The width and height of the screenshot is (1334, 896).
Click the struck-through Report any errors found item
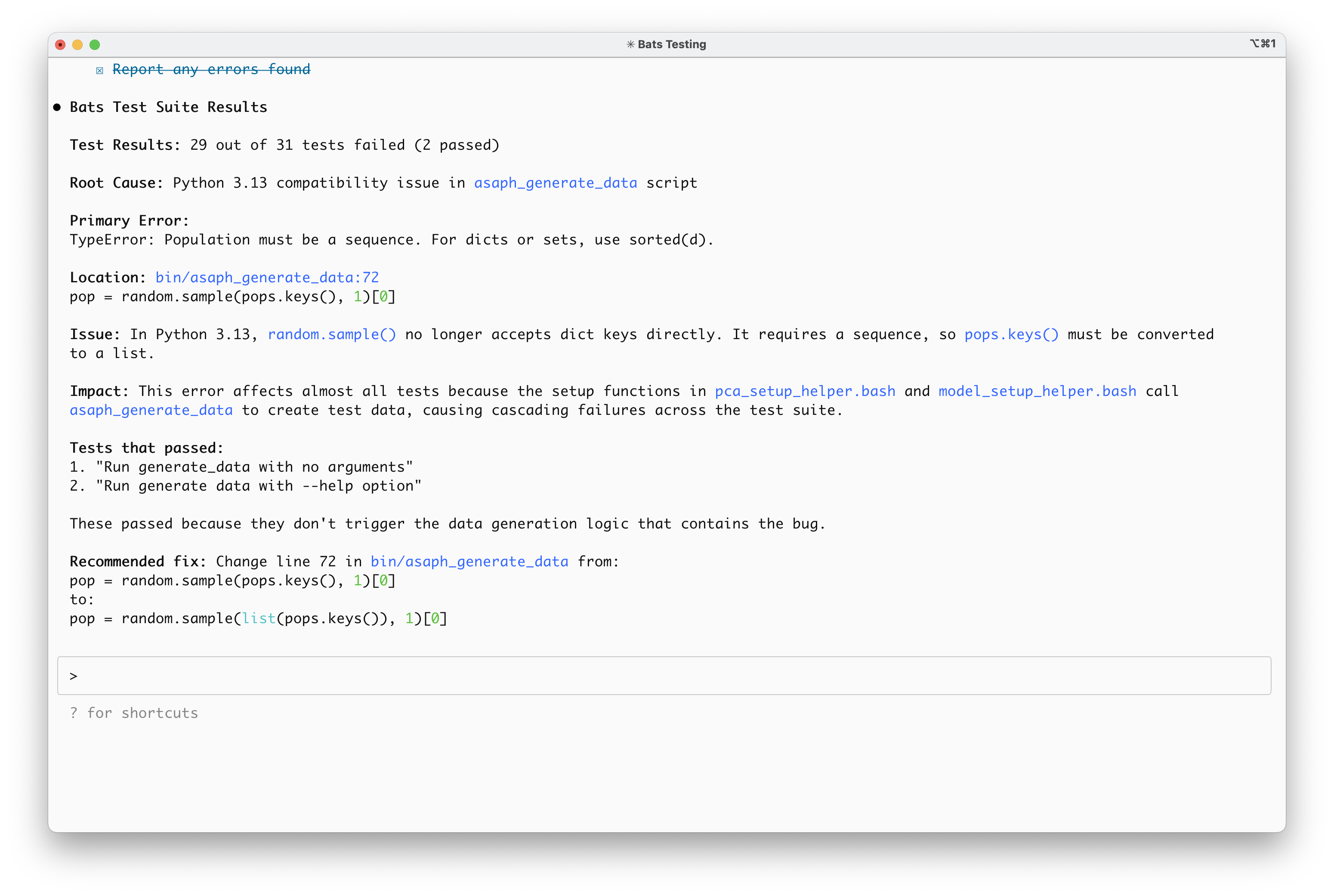pyautogui.click(x=211, y=69)
